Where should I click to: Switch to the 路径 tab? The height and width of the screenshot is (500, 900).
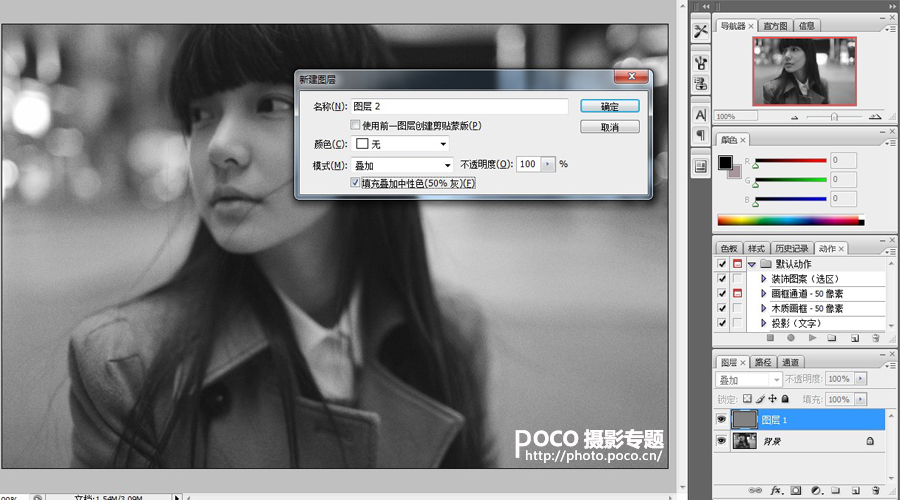coord(763,362)
